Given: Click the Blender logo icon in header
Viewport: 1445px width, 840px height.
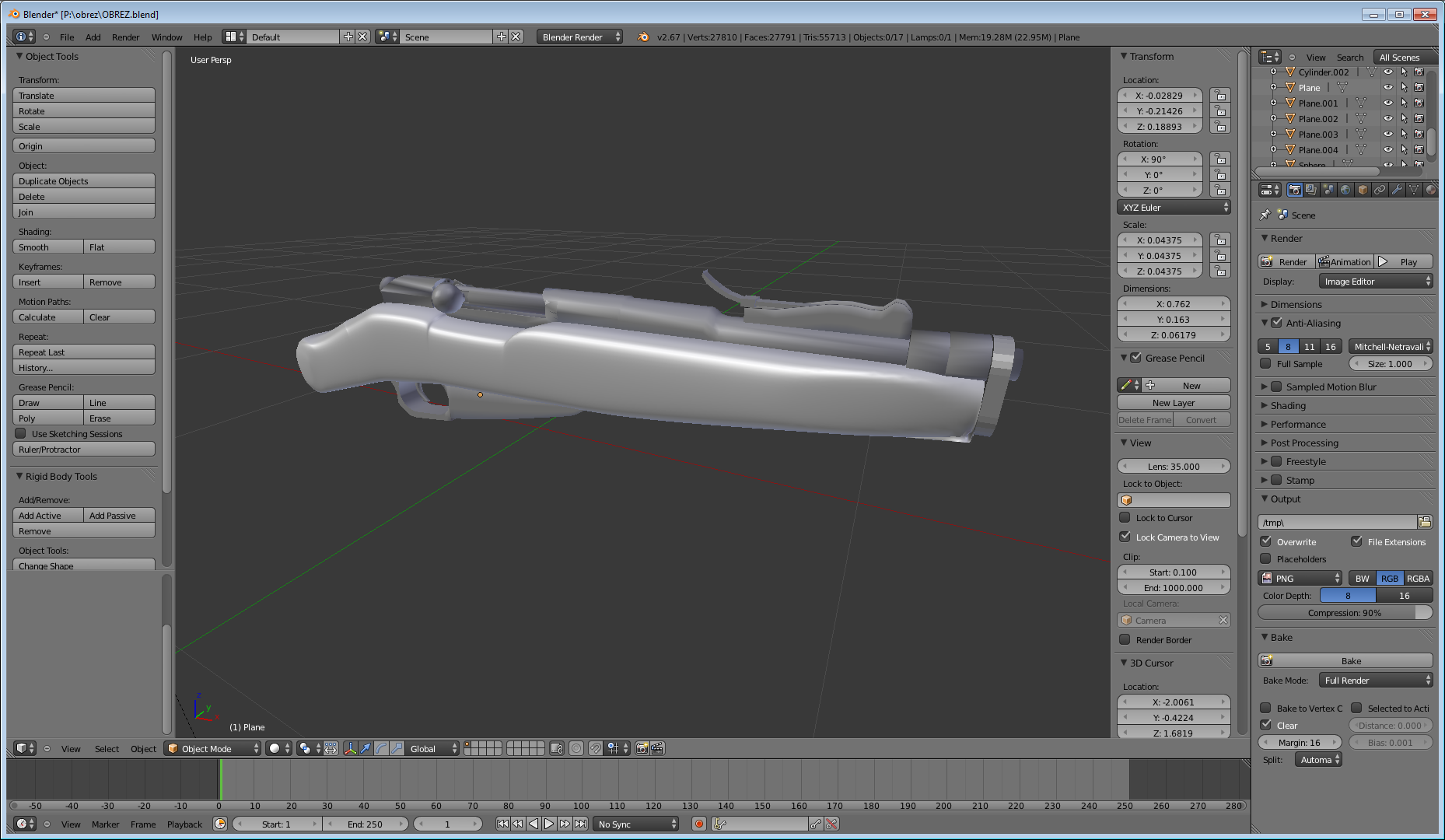Looking at the screenshot, I should 643,37.
